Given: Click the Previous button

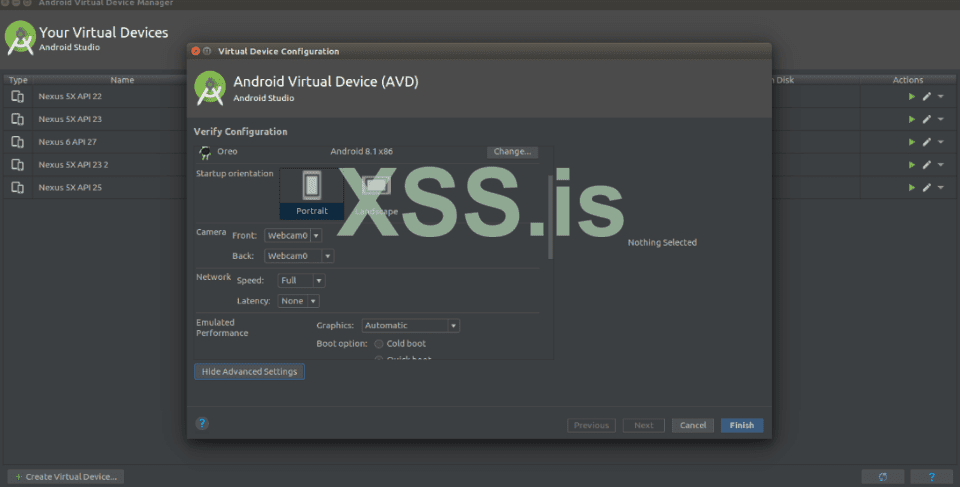Looking at the screenshot, I should [591, 425].
